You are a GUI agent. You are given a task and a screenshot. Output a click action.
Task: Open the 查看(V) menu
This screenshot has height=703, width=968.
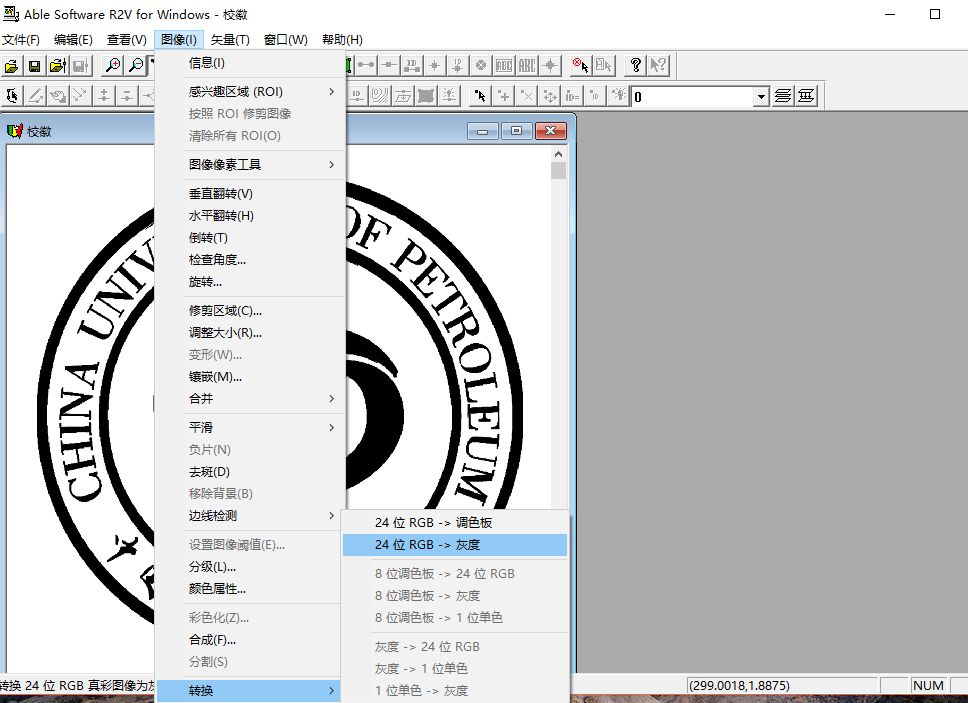tap(127, 40)
